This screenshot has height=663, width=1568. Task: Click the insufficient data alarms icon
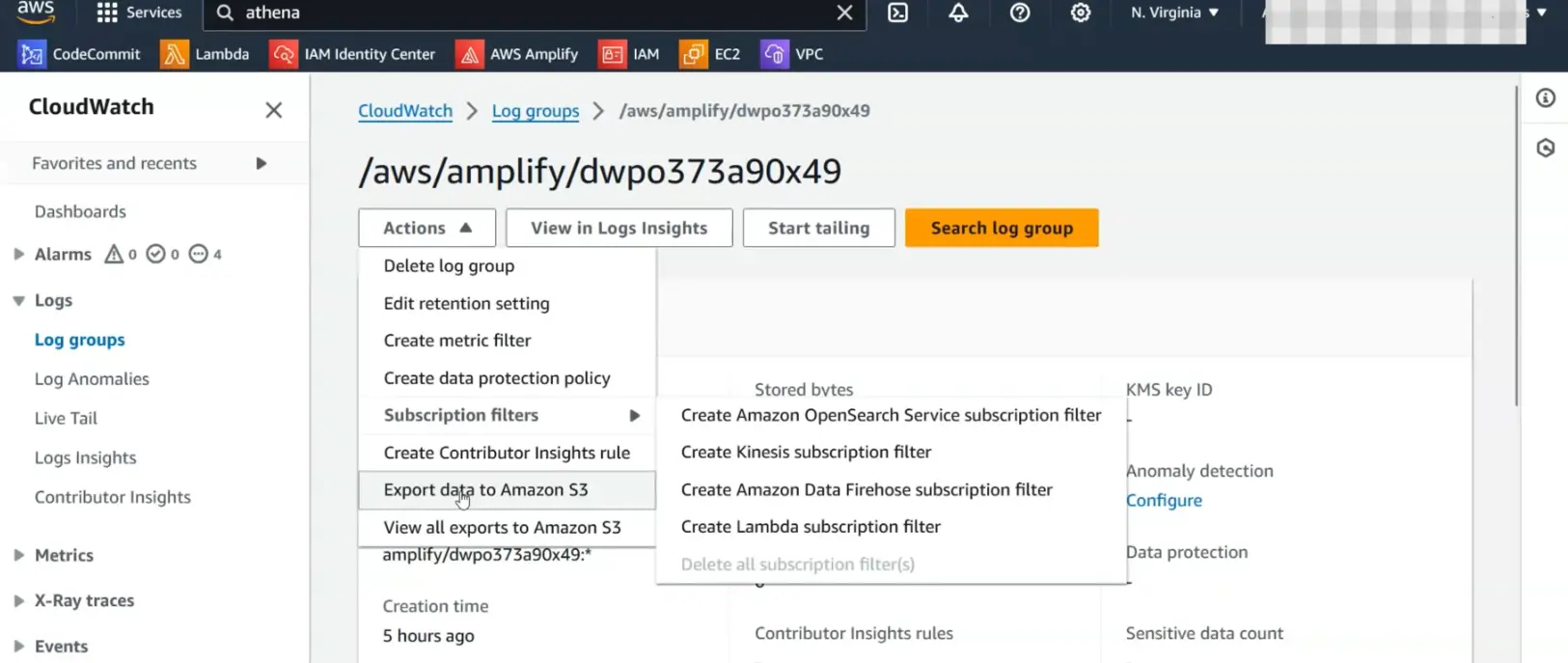[198, 254]
